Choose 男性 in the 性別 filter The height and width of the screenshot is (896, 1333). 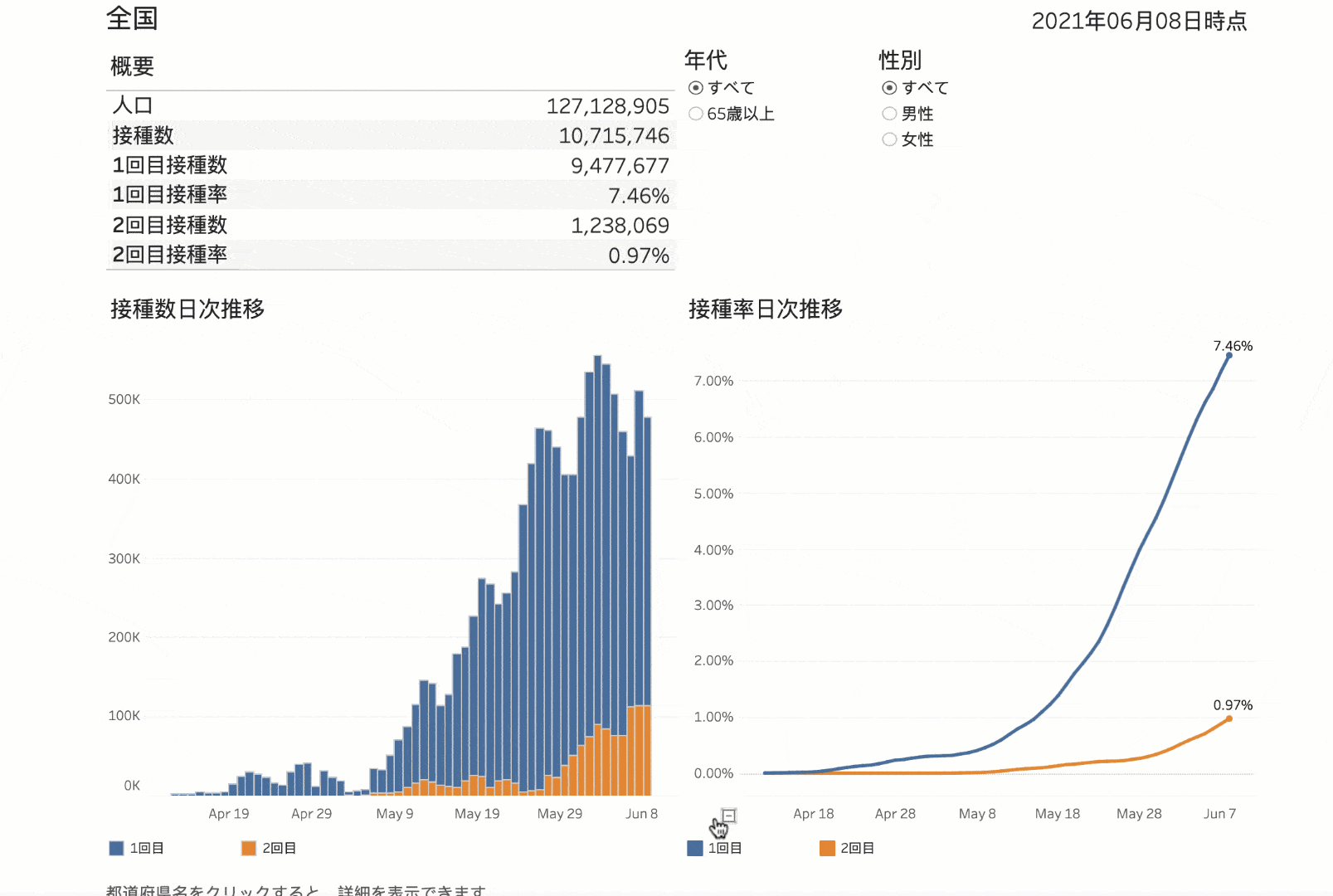[x=889, y=114]
